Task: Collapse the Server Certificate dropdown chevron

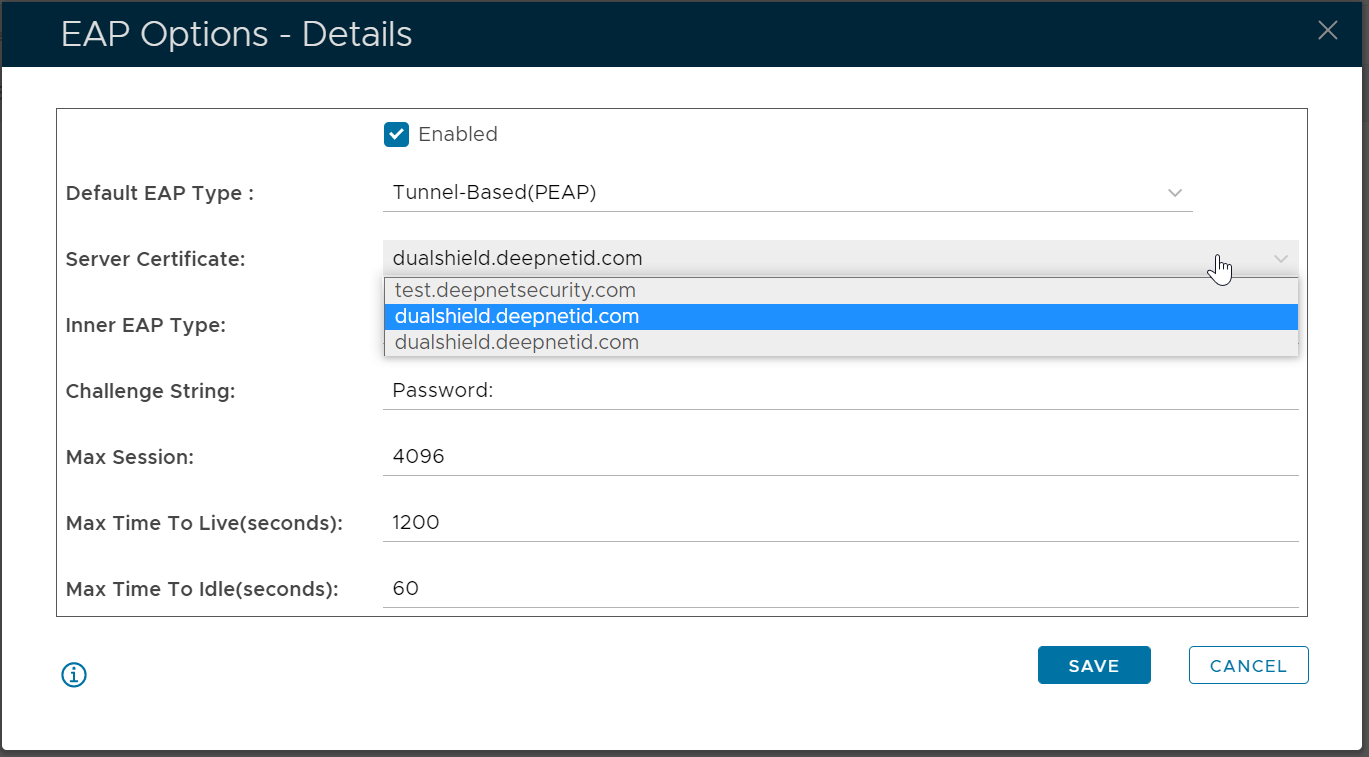Action: point(1281,259)
